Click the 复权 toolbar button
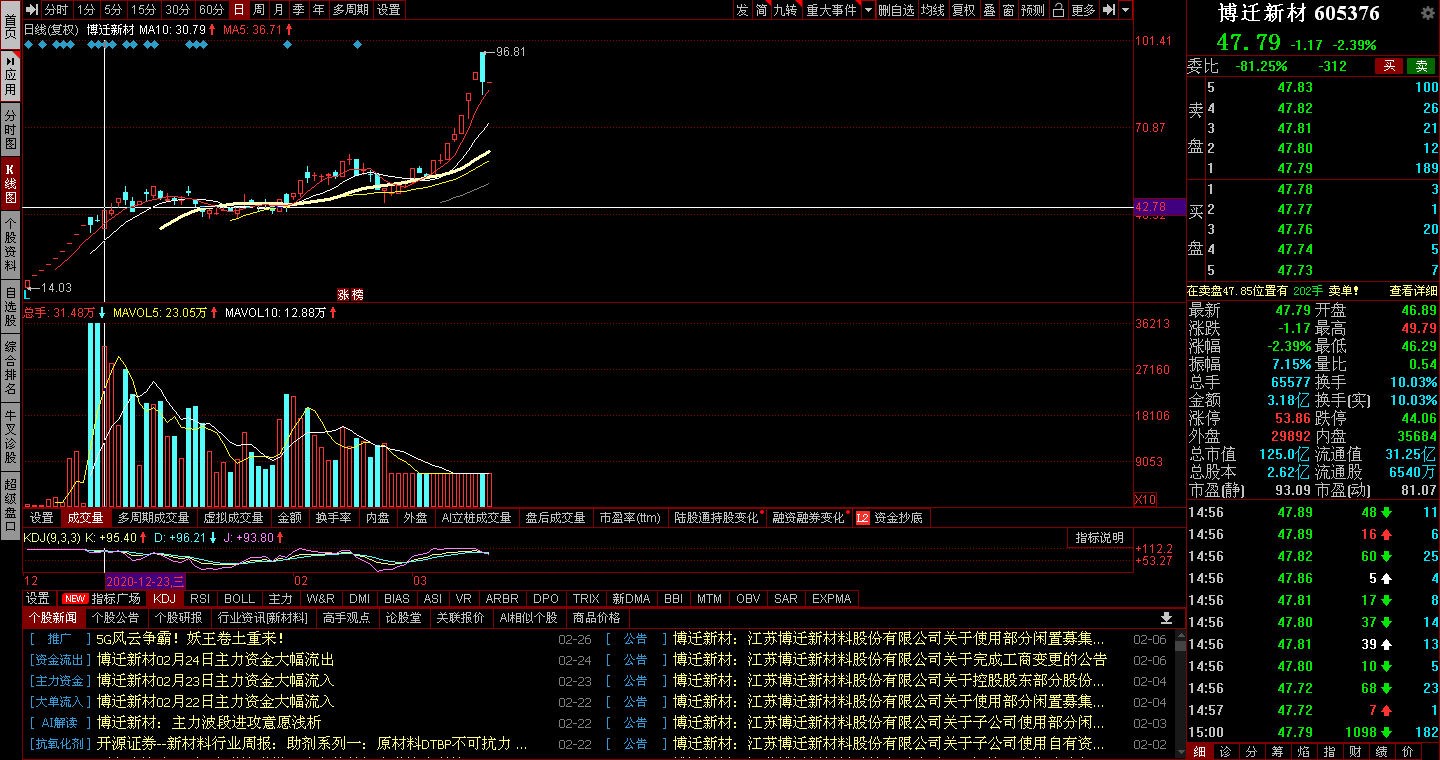The image size is (1440, 760). [963, 10]
